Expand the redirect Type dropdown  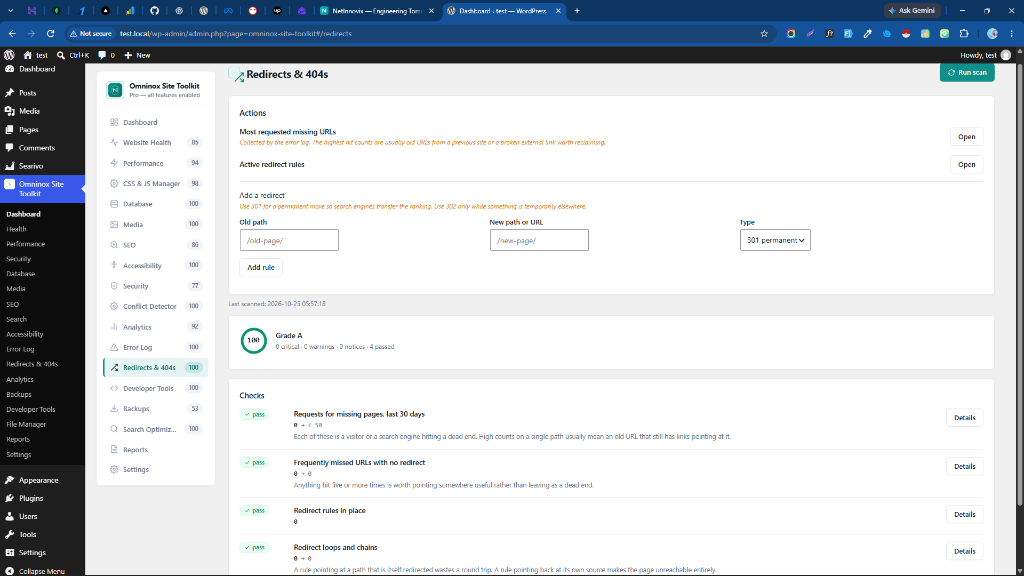tap(775, 240)
